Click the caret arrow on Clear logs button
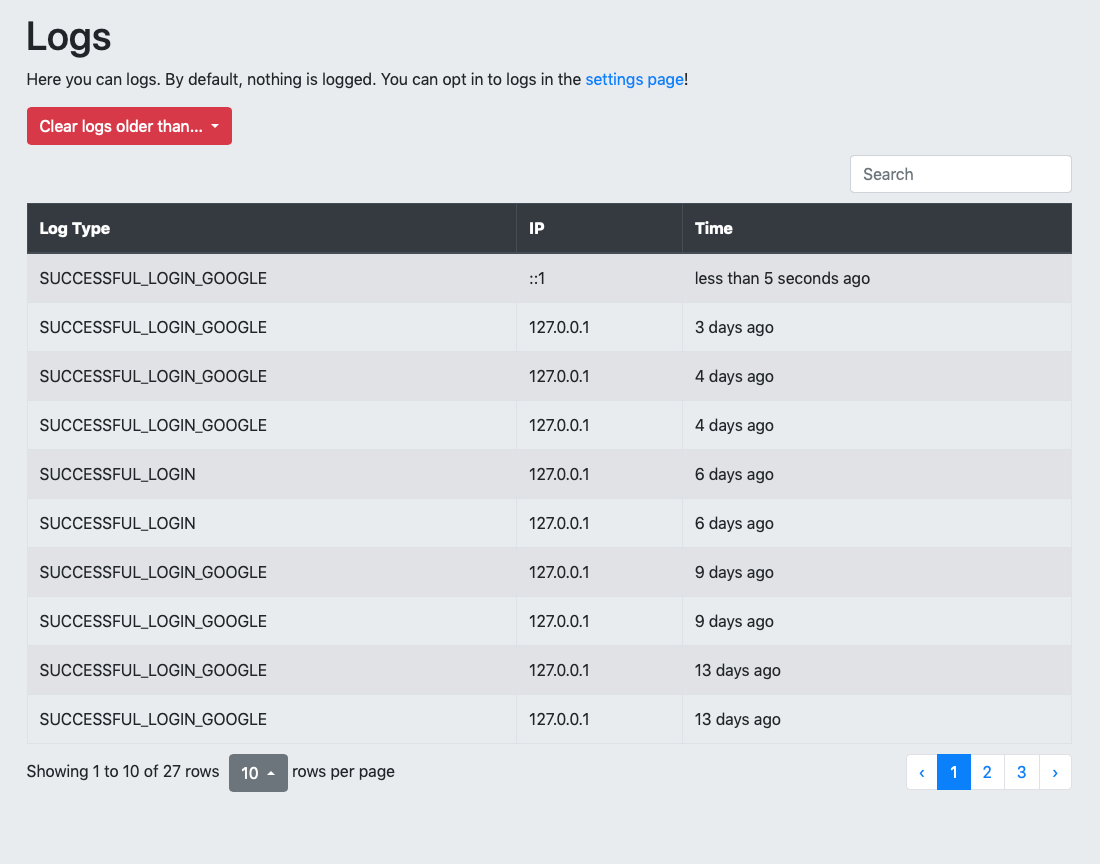Viewport: 1100px width, 864px height. [x=215, y=126]
